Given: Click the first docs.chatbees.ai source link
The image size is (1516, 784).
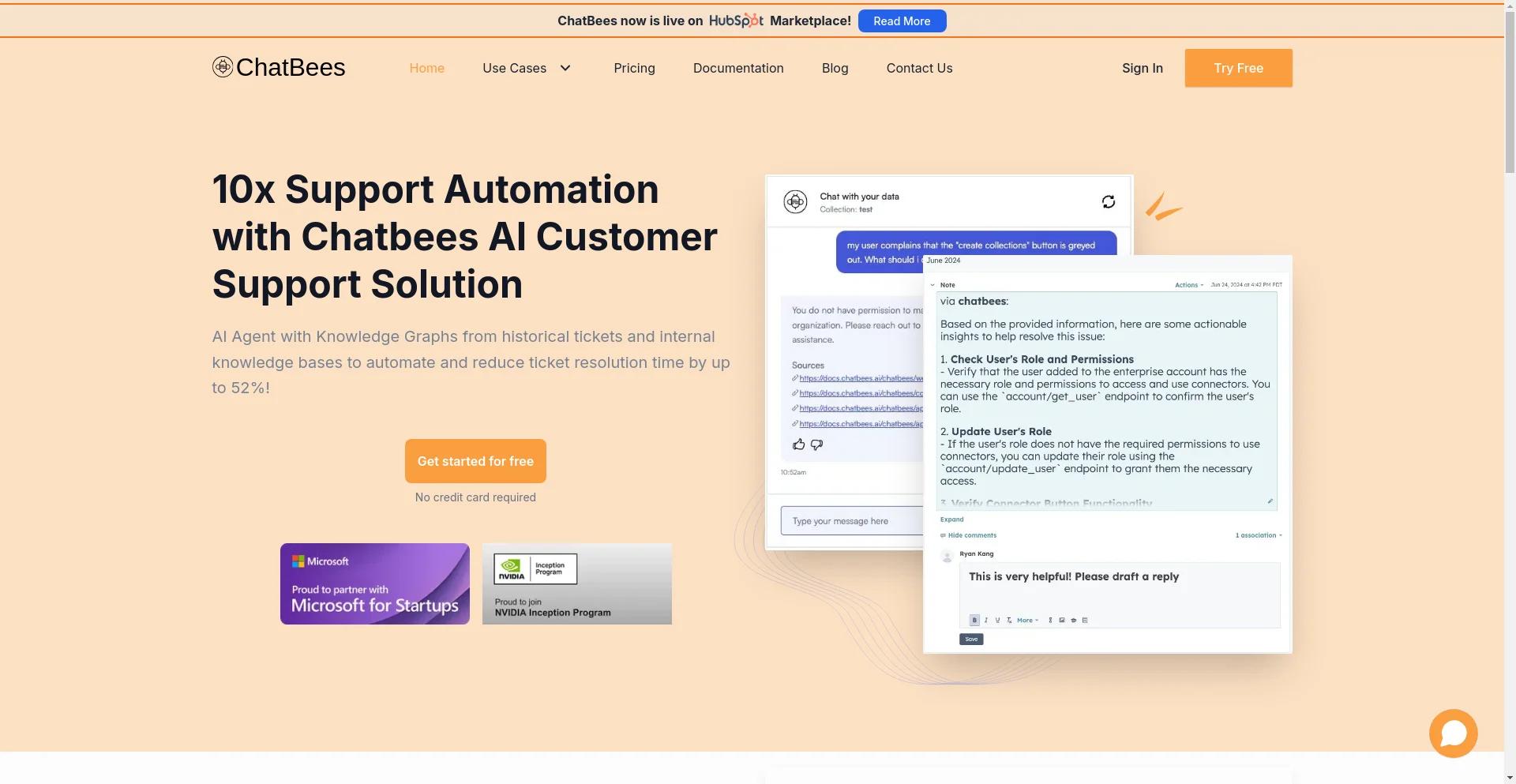Looking at the screenshot, I should point(861,378).
